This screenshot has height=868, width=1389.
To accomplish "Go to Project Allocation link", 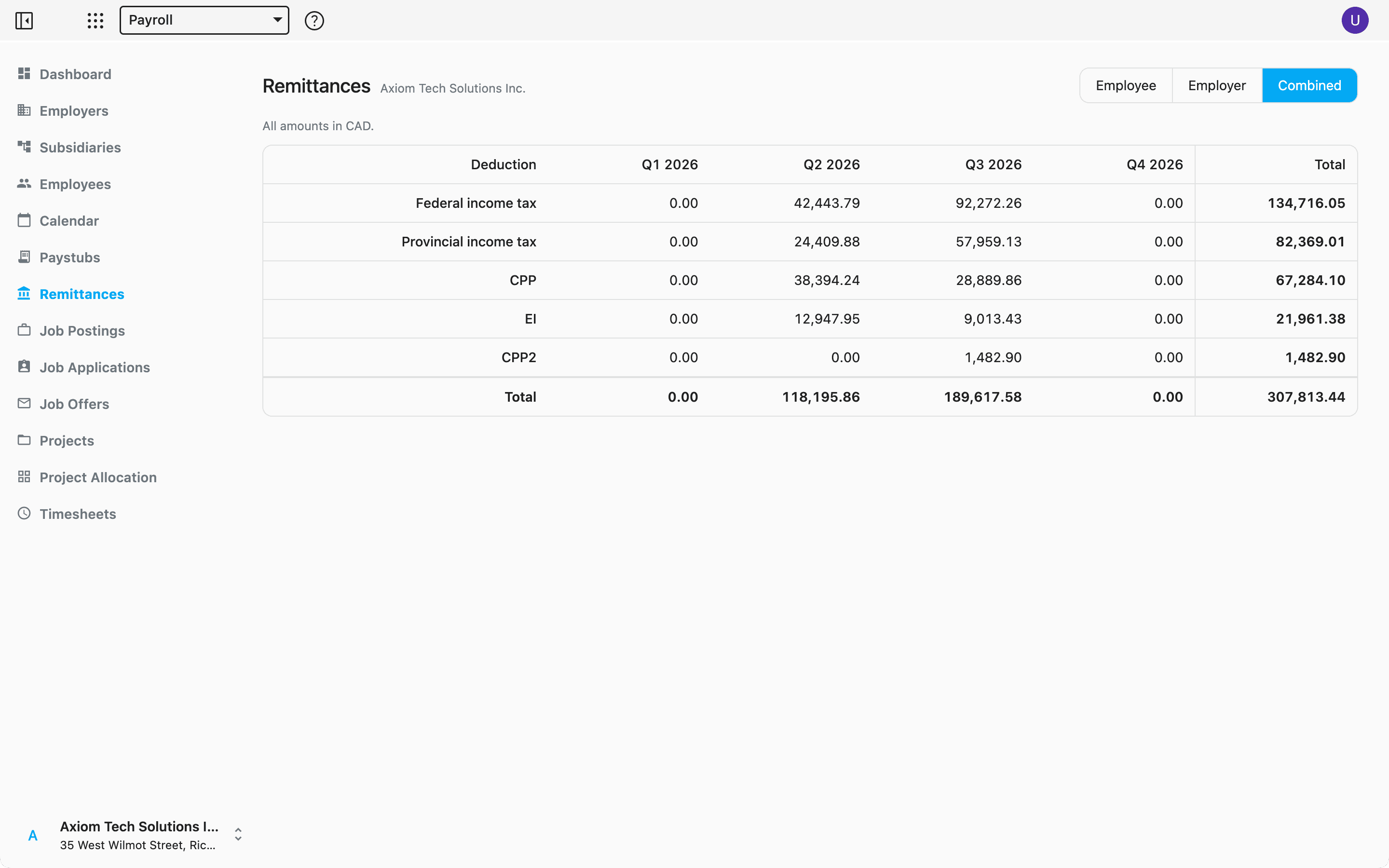I will 98,477.
